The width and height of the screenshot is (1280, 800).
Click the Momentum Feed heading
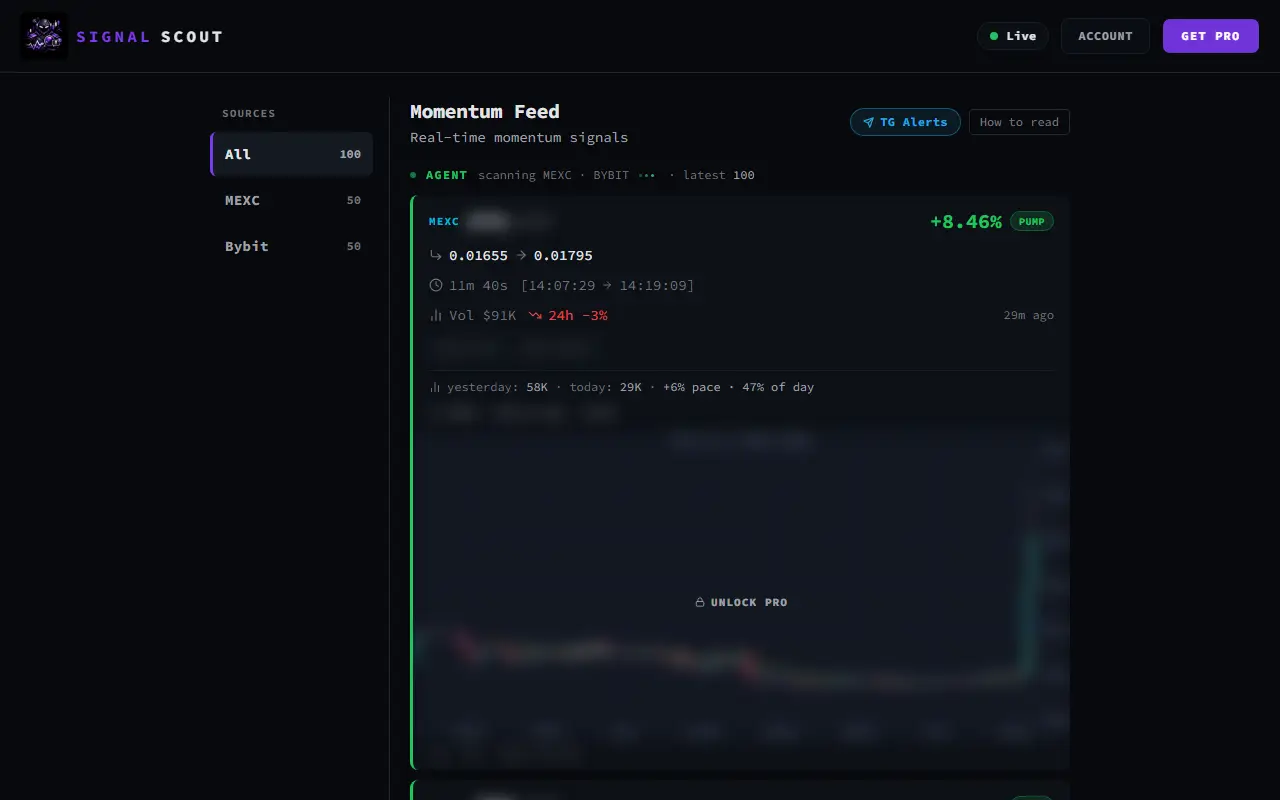click(x=485, y=111)
